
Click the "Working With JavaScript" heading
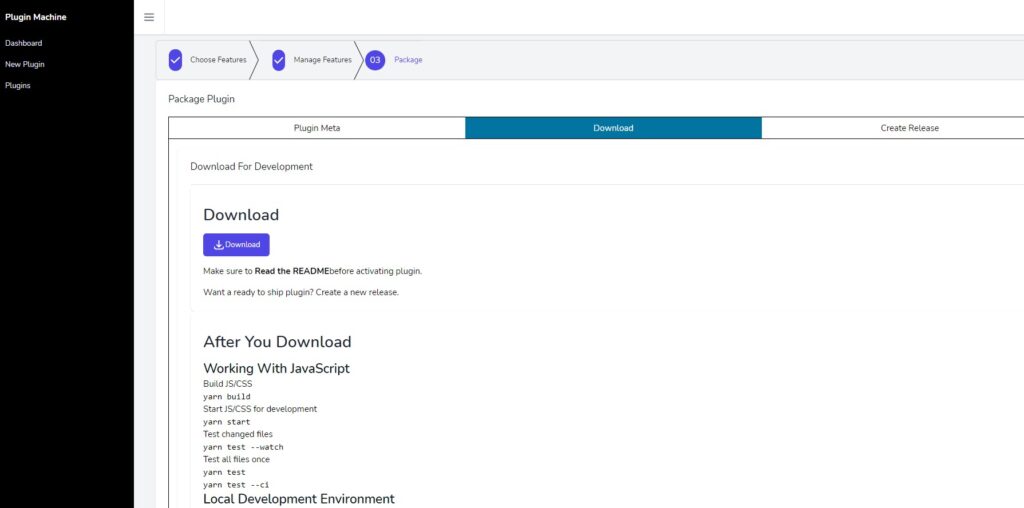[x=276, y=368]
